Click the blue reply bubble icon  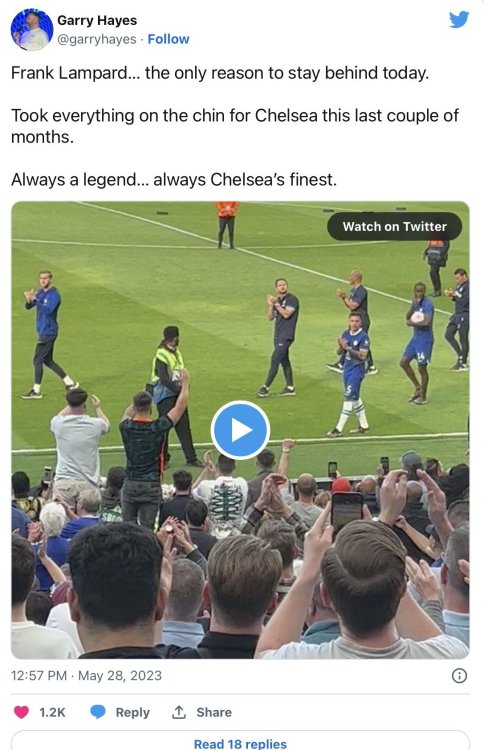tap(98, 712)
